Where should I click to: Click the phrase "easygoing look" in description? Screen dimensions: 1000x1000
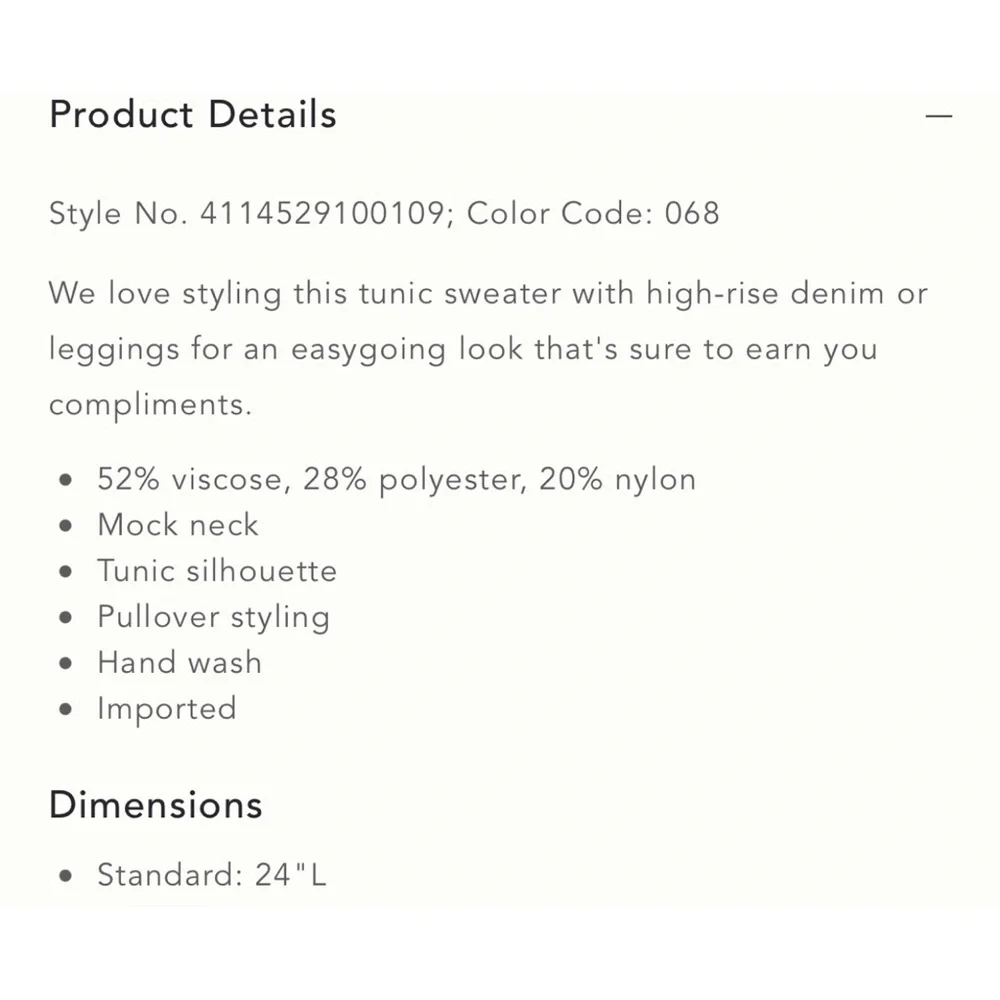coord(435,350)
